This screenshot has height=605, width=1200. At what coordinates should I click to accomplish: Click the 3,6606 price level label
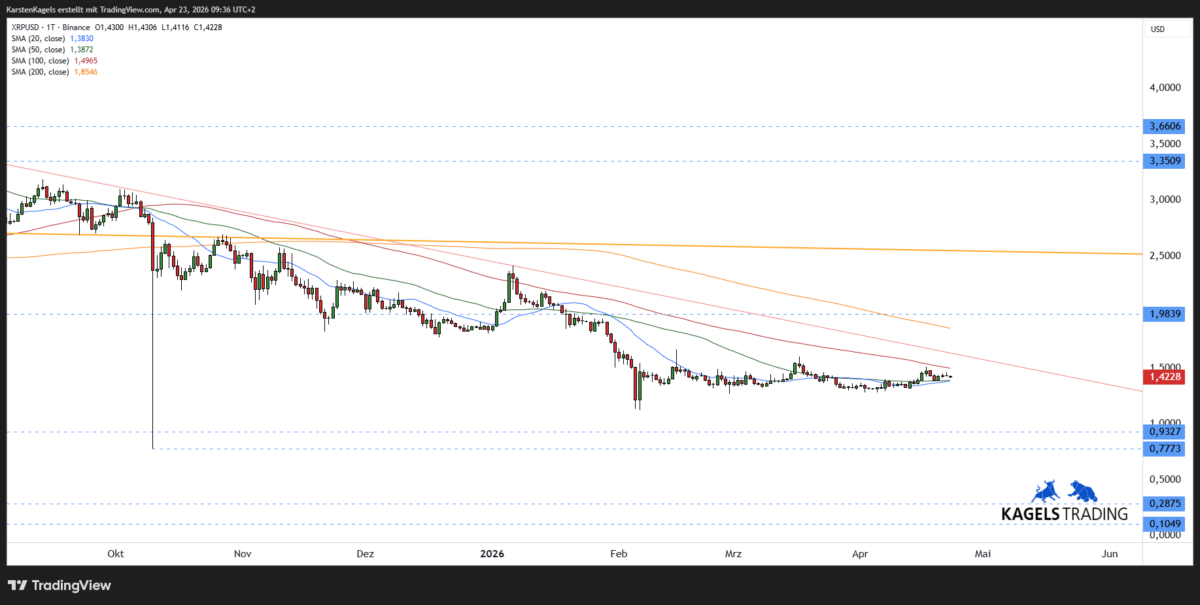coord(1166,126)
